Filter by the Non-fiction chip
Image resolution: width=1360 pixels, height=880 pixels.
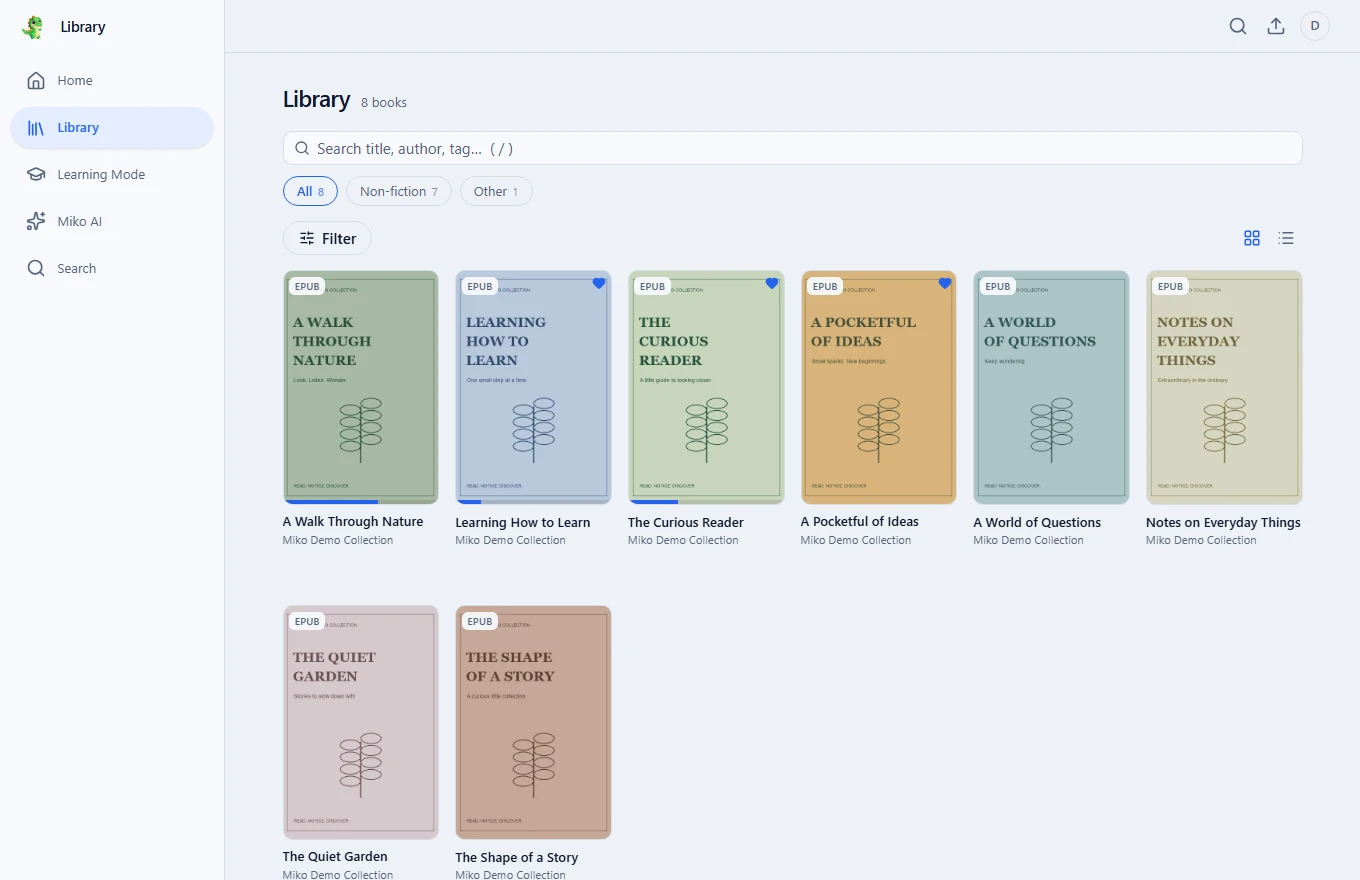coord(399,191)
